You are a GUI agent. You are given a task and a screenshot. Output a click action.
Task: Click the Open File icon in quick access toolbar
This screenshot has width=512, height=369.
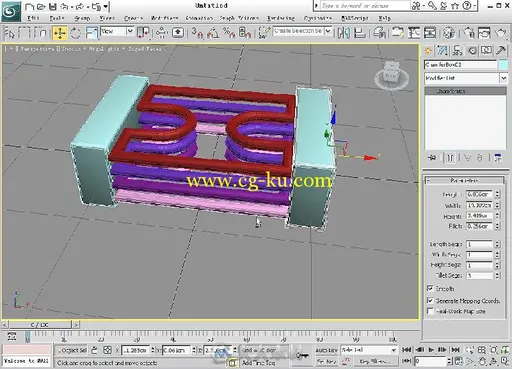pos(41,6)
